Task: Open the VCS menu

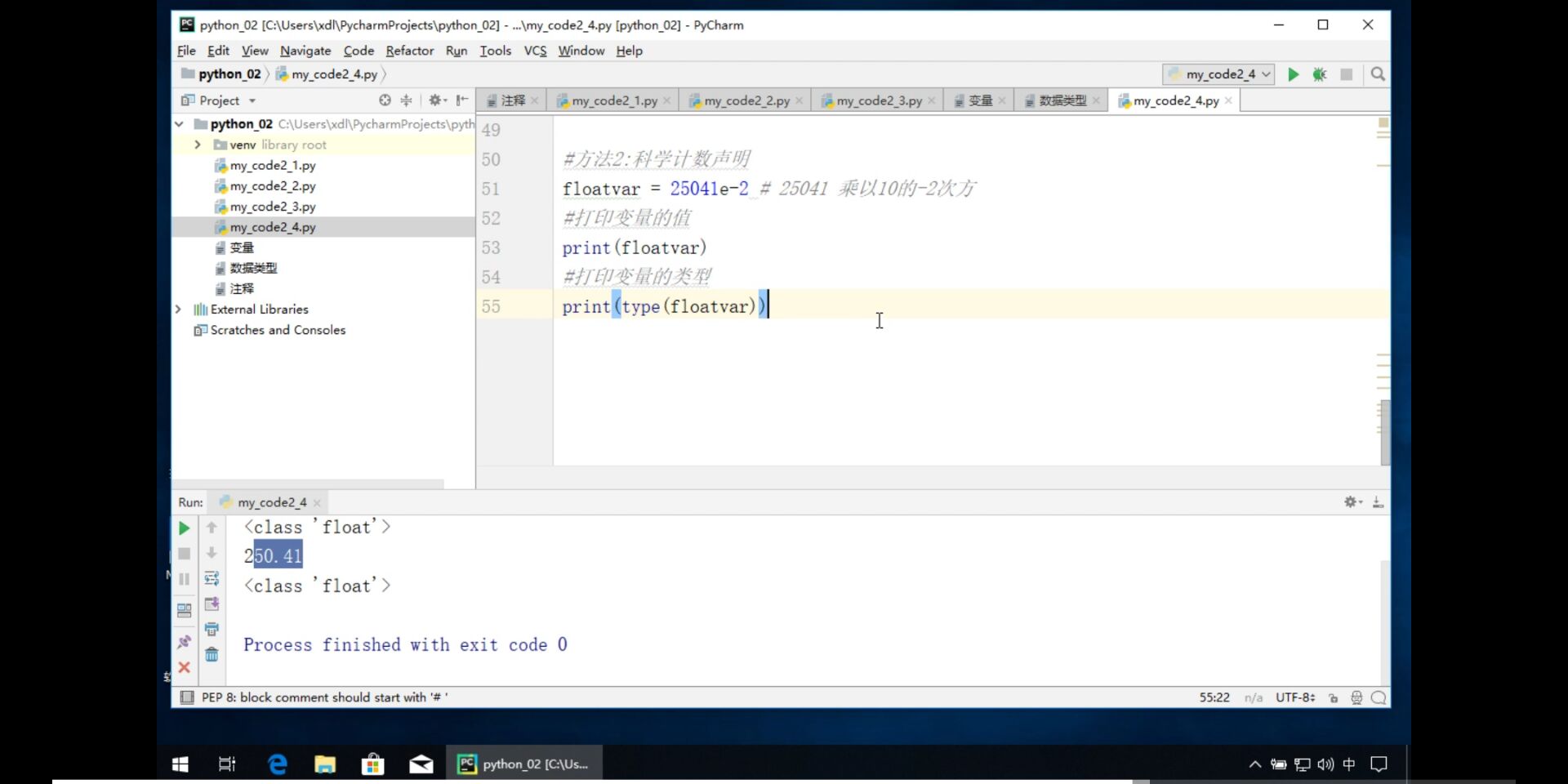Action: point(535,51)
